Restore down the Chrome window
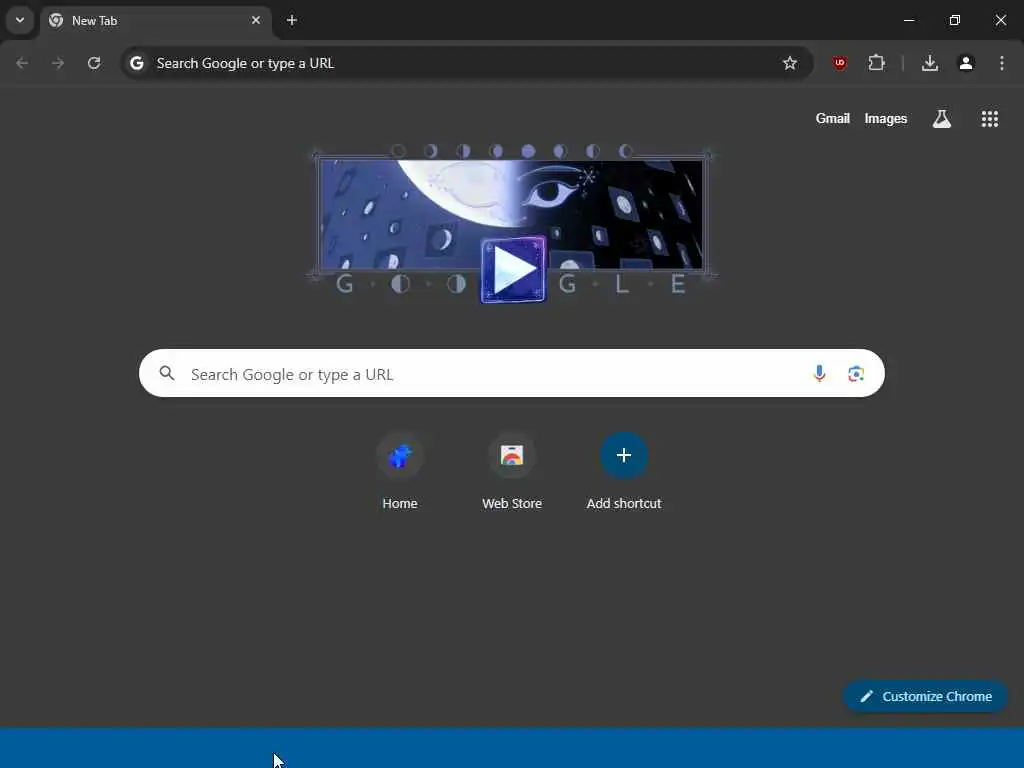Image resolution: width=1024 pixels, height=768 pixels. tap(955, 20)
